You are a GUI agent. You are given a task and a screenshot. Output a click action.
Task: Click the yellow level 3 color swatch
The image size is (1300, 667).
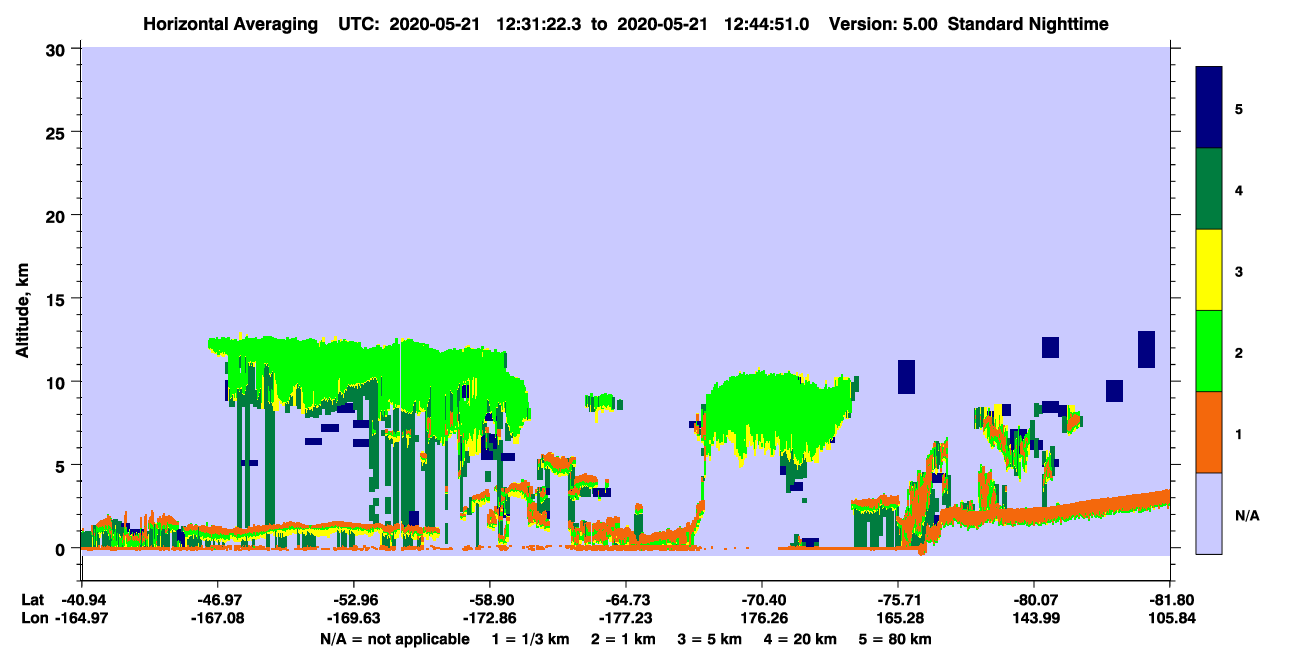[1209, 270]
